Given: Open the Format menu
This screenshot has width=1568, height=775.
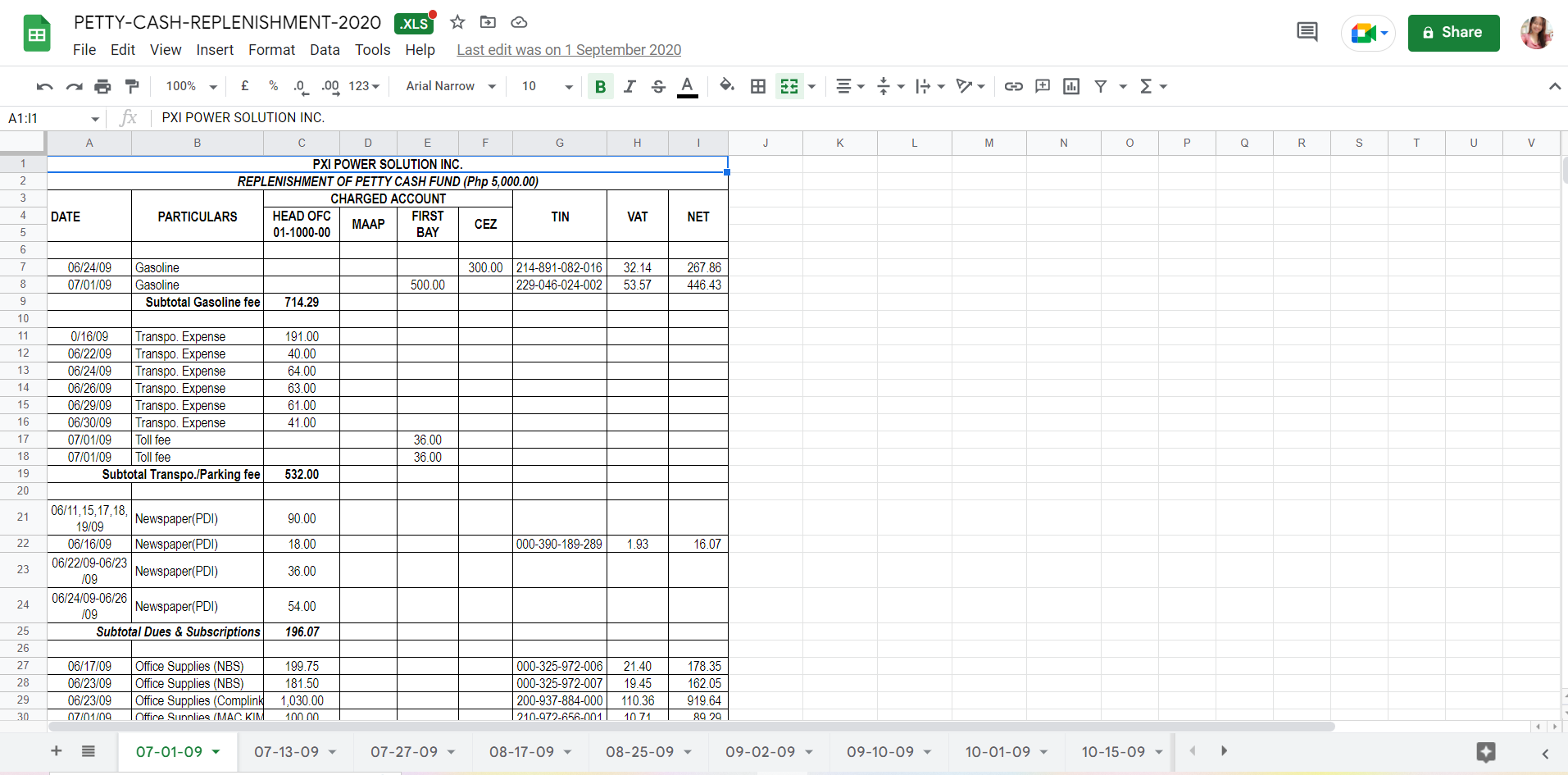Looking at the screenshot, I should pyautogui.click(x=271, y=50).
